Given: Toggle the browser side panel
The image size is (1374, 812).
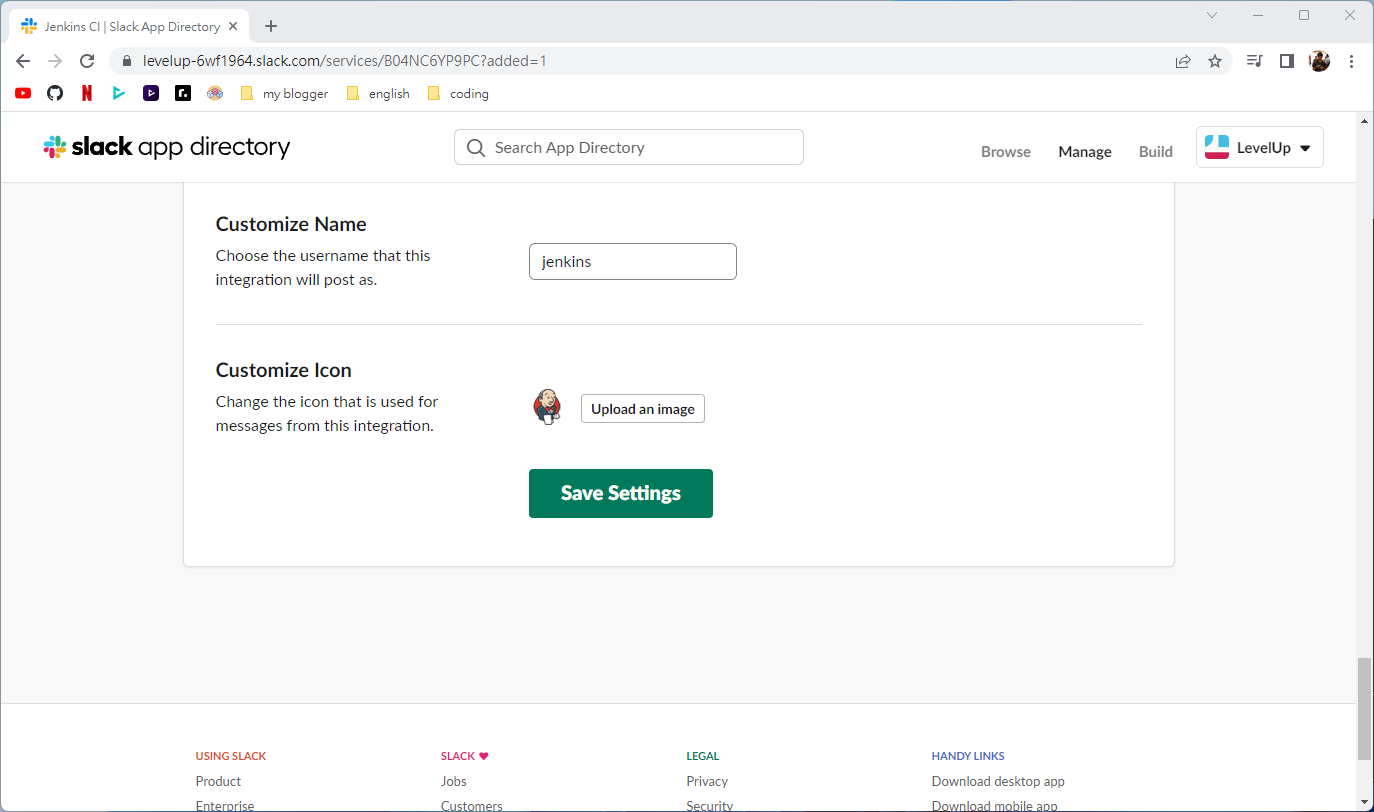Looking at the screenshot, I should pos(1287,61).
